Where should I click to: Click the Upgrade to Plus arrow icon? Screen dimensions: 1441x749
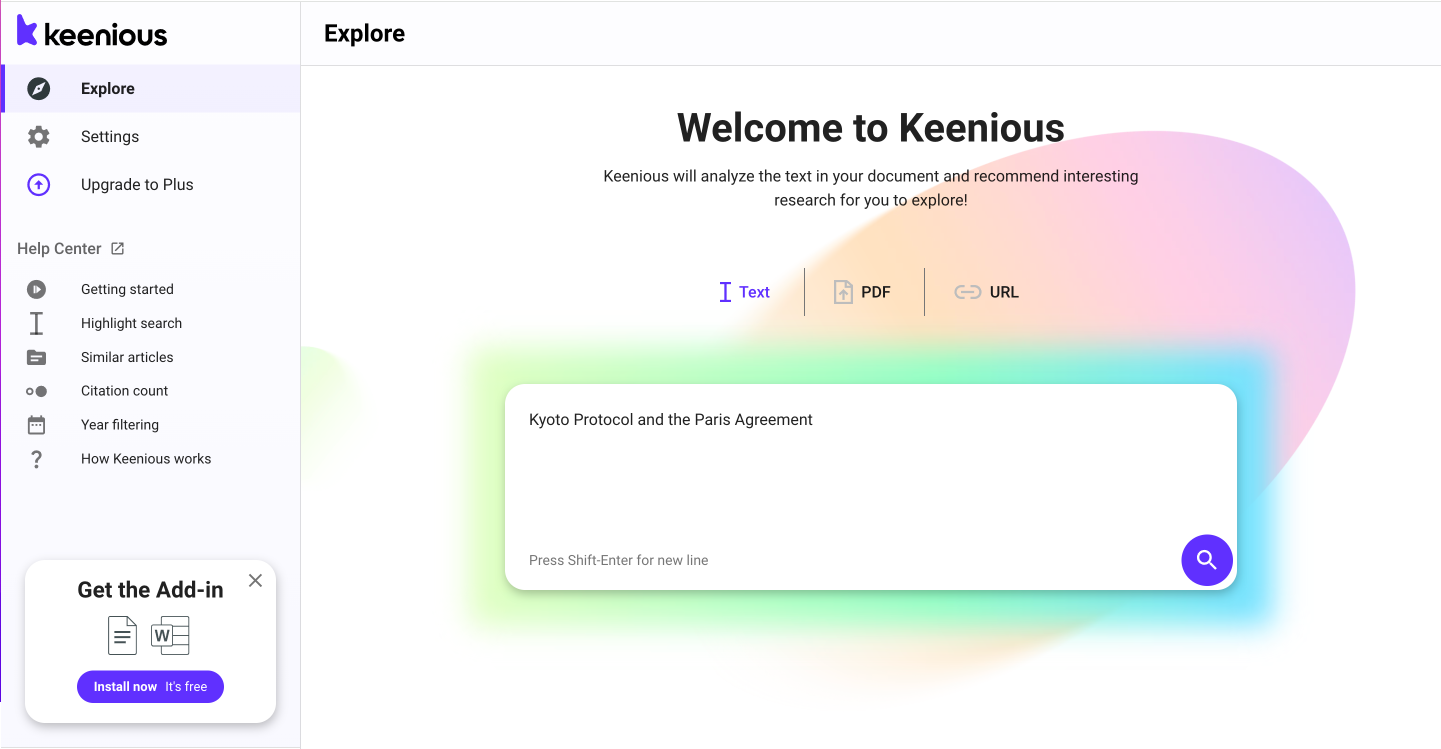point(38,185)
